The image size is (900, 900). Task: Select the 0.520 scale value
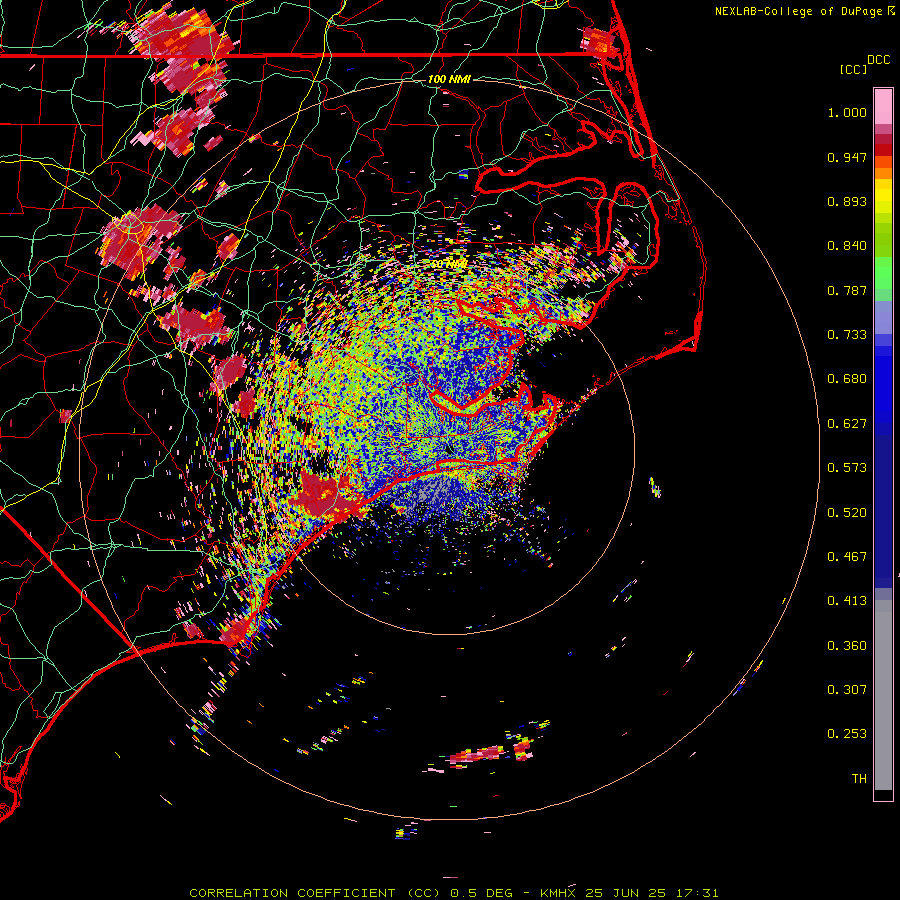(x=847, y=513)
